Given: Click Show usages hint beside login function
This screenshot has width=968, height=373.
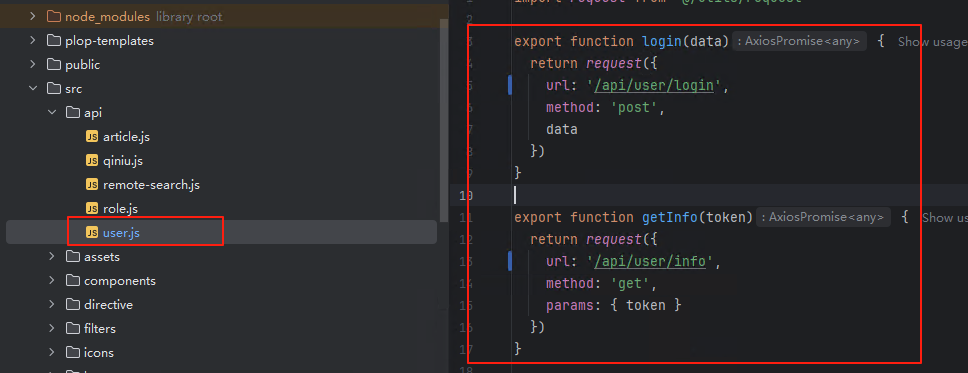Looking at the screenshot, I should point(932,41).
